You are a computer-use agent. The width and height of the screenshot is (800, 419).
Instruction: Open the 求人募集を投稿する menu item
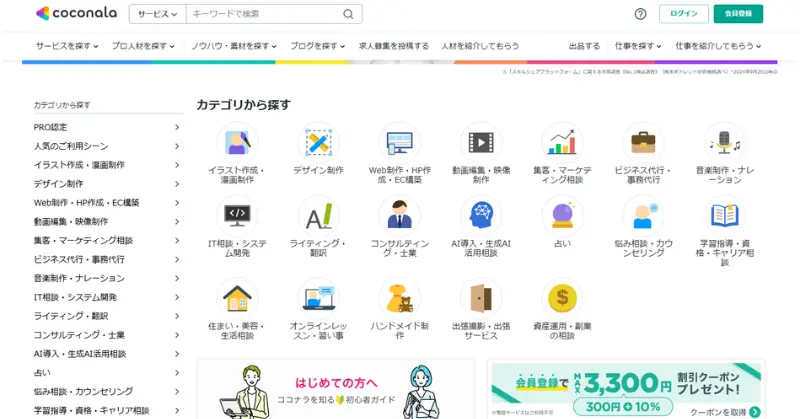click(x=393, y=46)
